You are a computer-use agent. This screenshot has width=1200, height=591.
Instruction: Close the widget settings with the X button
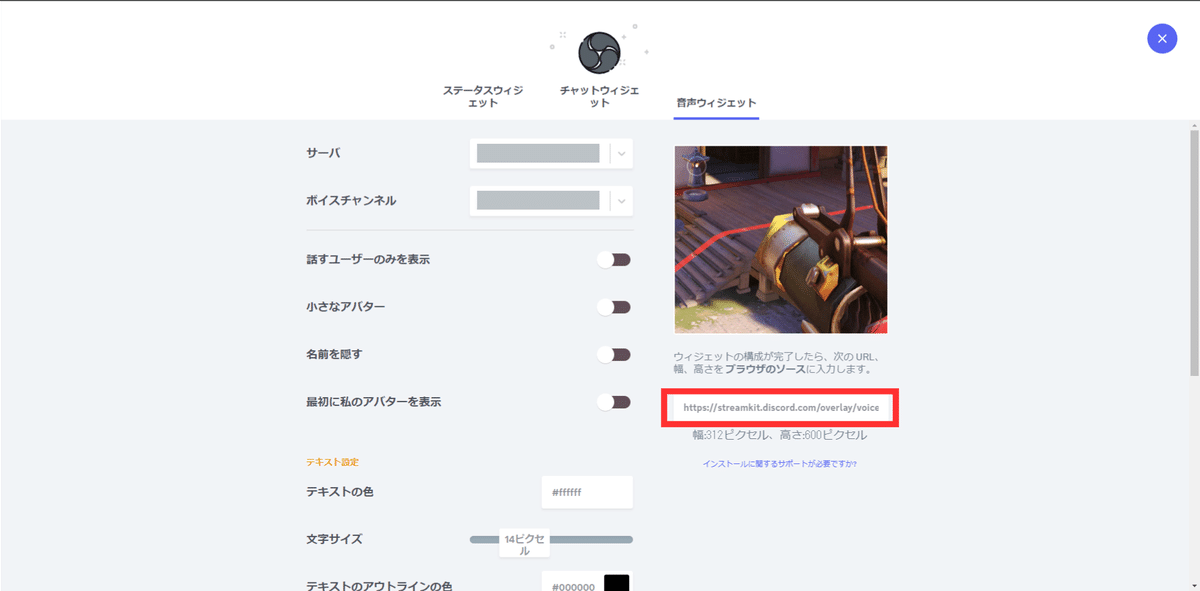1162,38
